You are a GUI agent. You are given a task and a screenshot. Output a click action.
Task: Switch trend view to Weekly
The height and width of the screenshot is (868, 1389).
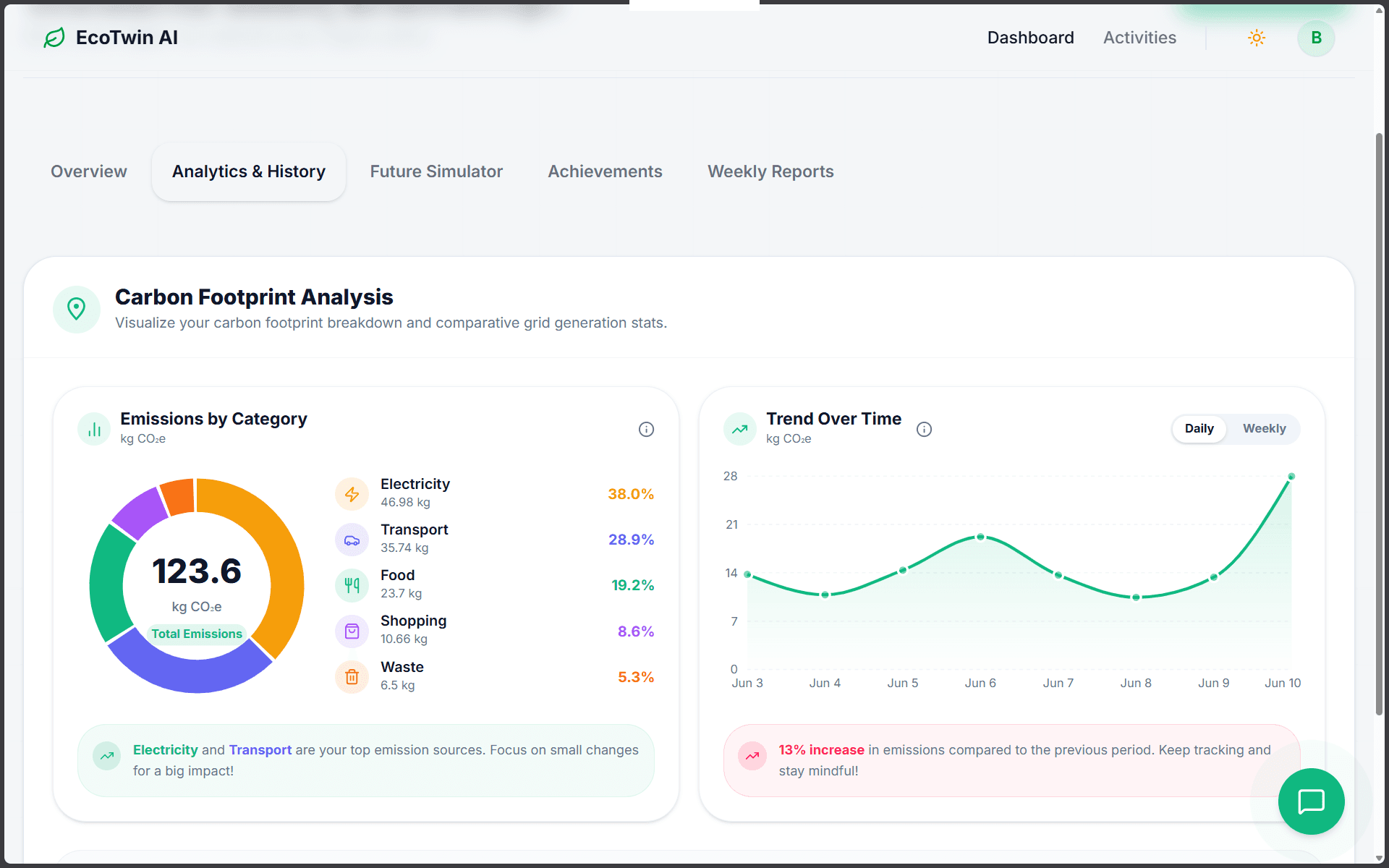[x=1264, y=429]
